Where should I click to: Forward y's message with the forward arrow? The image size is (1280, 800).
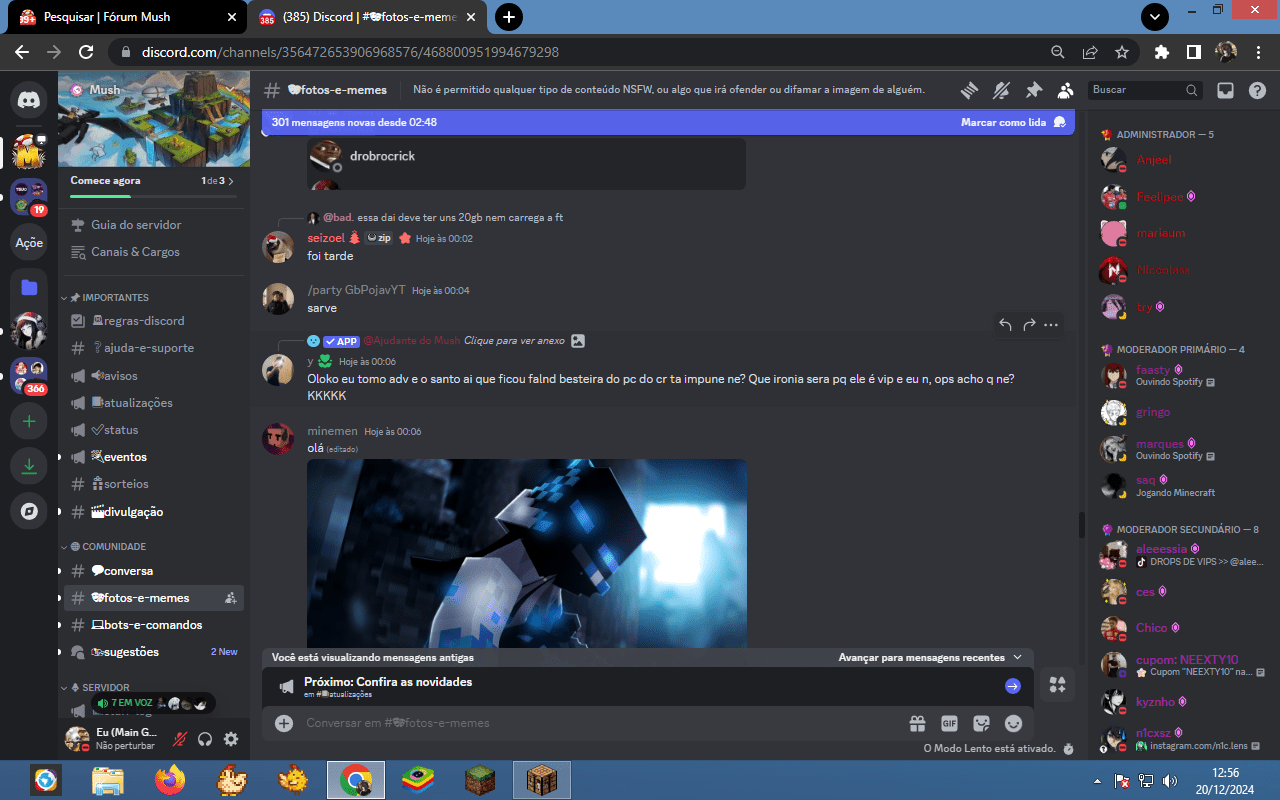tap(1028, 324)
